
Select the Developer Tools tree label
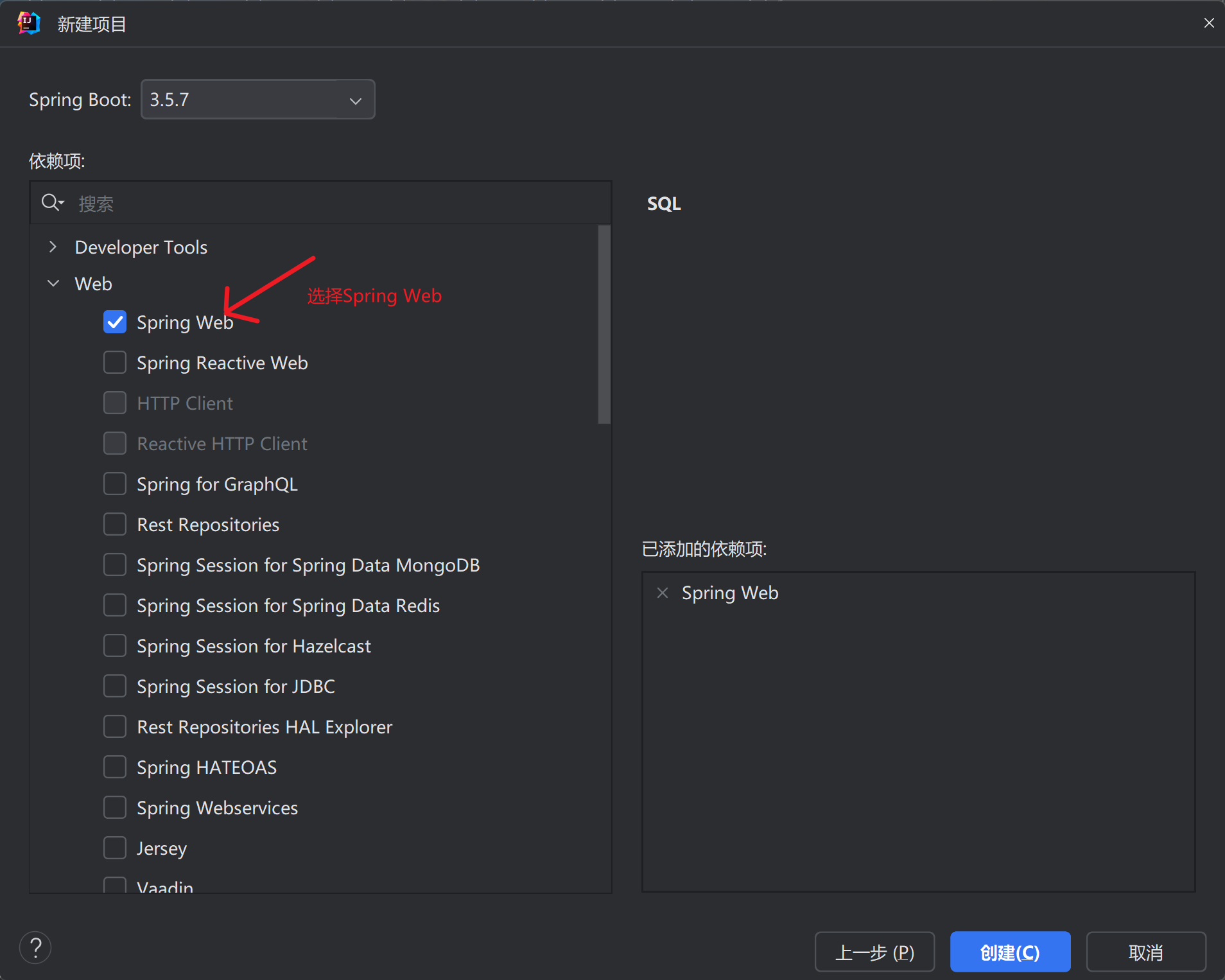141,247
